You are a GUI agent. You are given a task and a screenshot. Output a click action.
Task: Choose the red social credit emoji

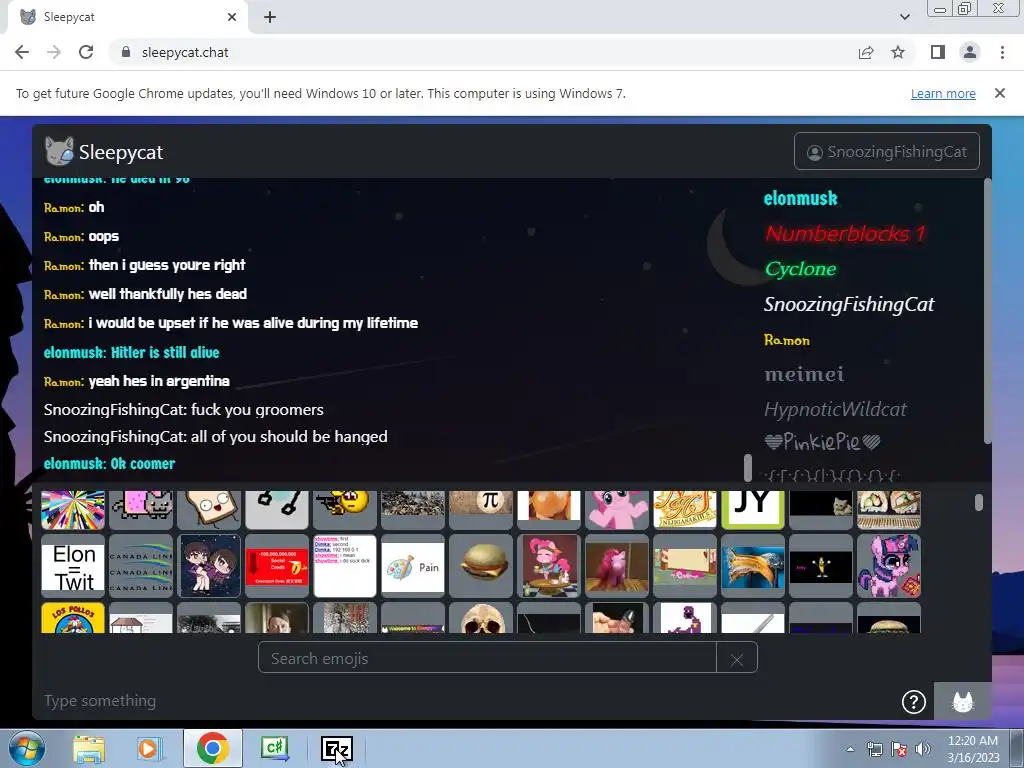(277, 566)
